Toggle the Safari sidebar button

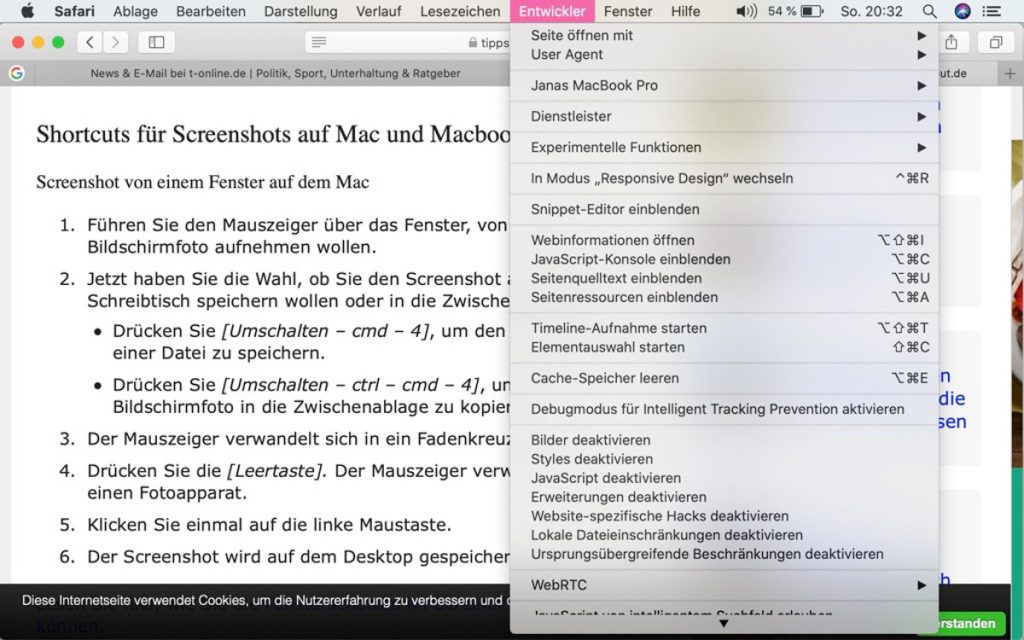pyautogui.click(x=157, y=42)
